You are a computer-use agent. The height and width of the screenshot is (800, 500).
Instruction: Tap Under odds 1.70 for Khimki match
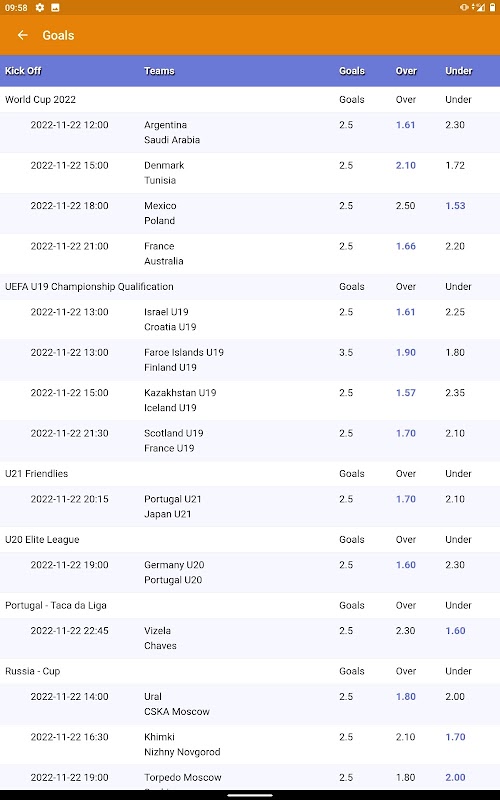455,737
